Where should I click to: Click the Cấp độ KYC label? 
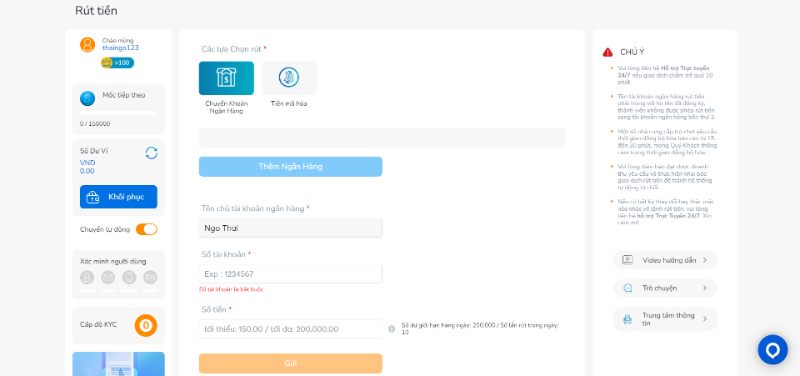pos(98,324)
